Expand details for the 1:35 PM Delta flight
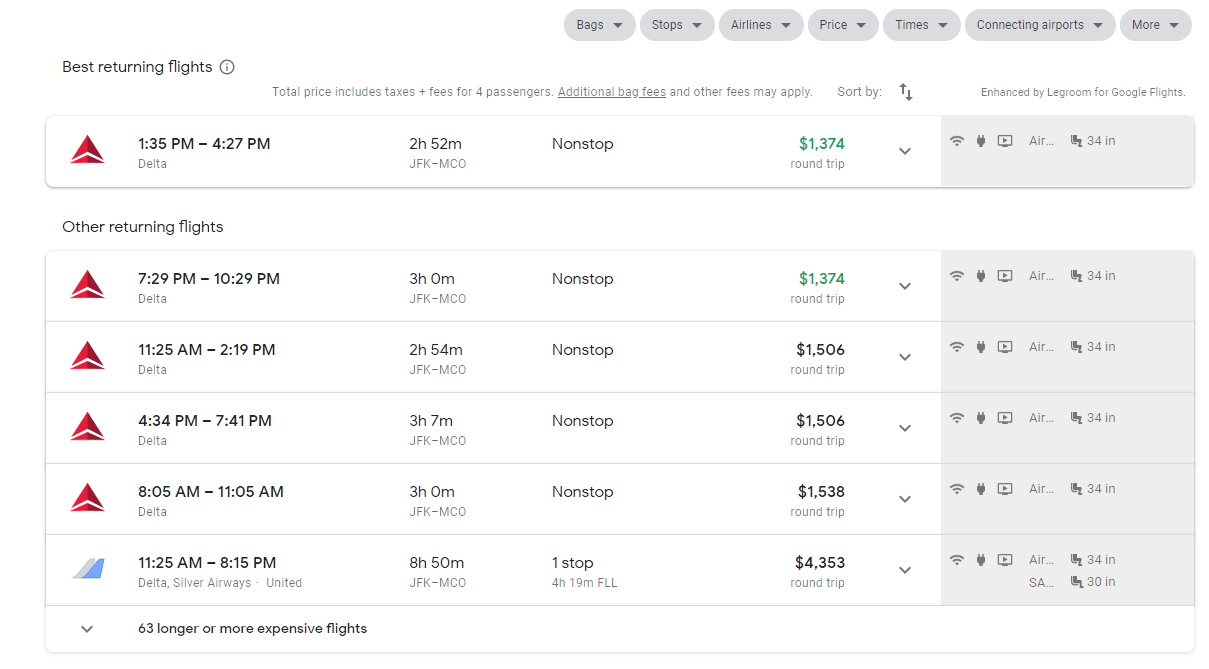 click(x=905, y=151)
